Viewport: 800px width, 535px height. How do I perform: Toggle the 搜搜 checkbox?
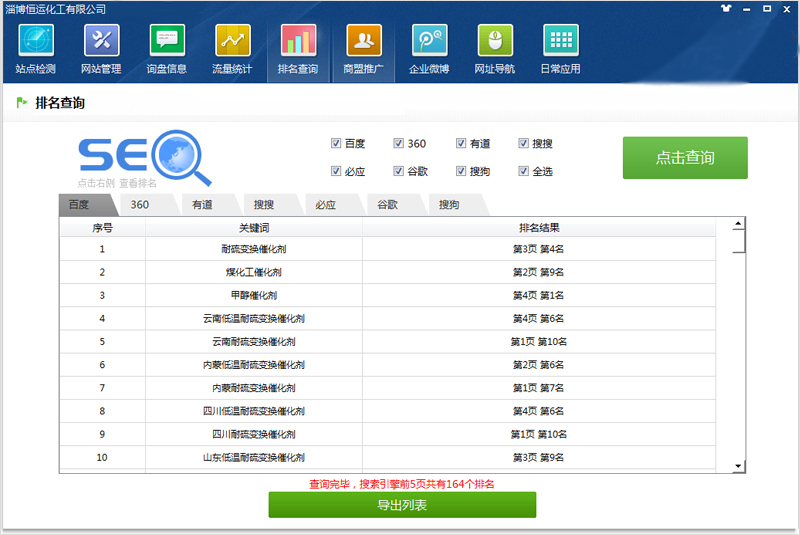coord(523,143)
